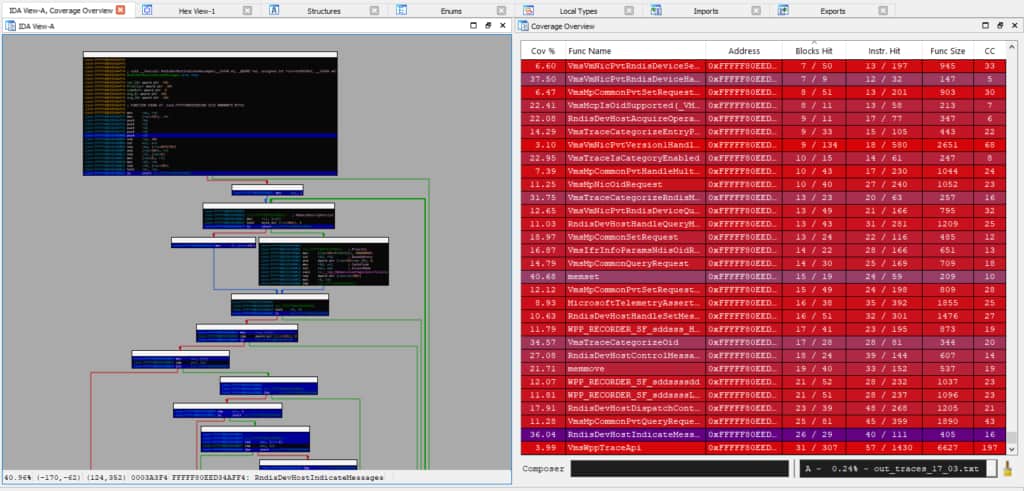
Task: Click the Hex View-1 tab icon
Action: (x=148, y=10)
